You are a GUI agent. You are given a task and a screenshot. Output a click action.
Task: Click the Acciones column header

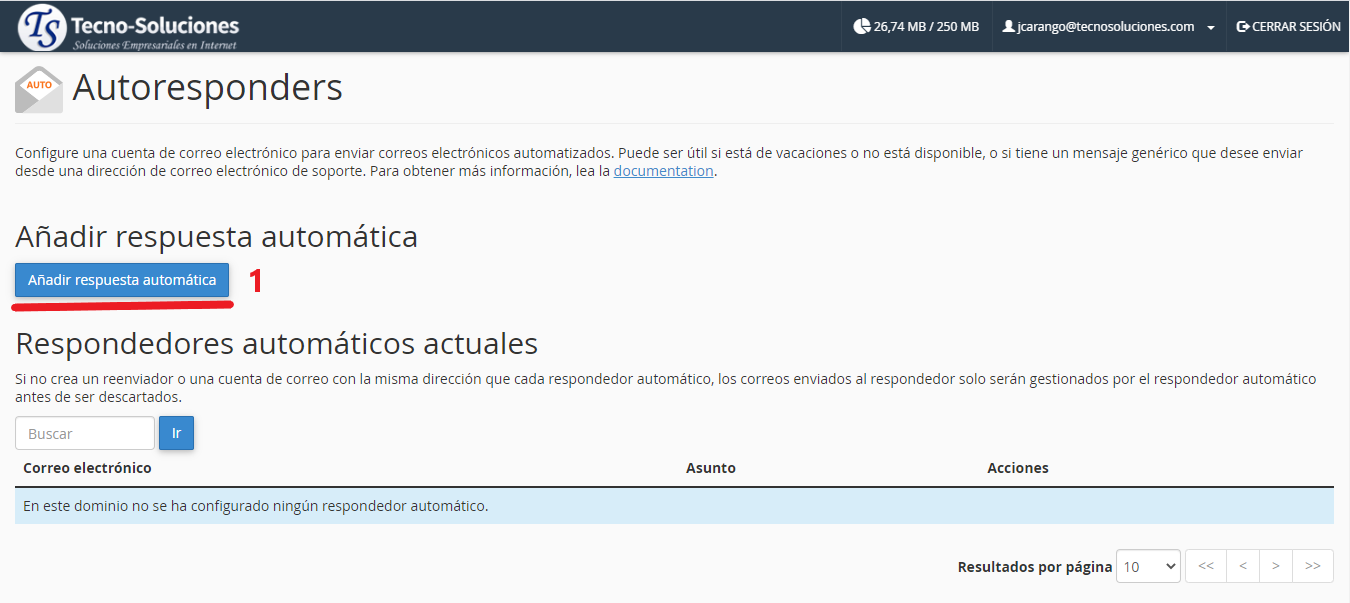tap(1017, 468)
